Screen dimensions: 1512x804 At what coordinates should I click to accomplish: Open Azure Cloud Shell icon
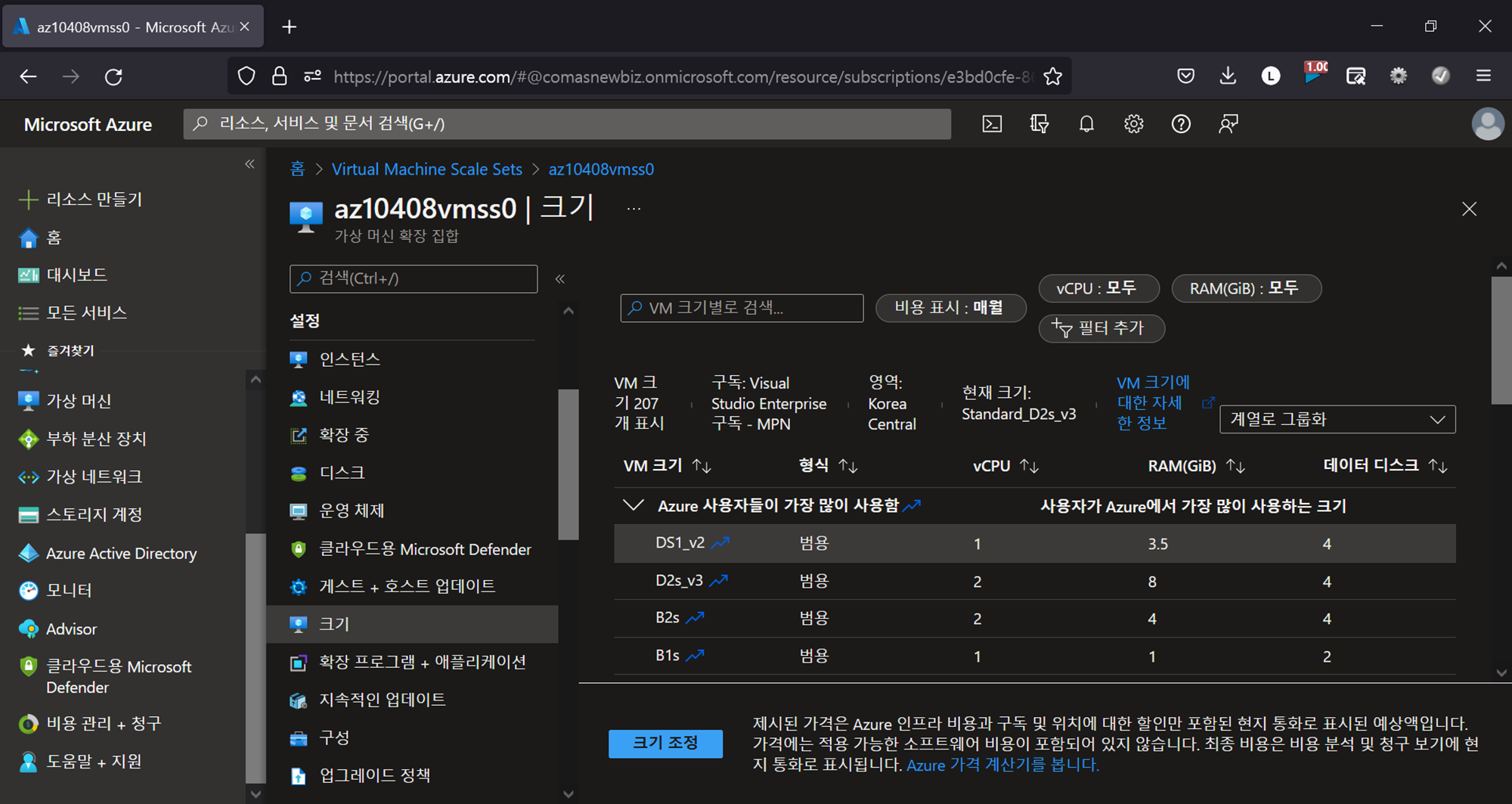pos(992,124)
